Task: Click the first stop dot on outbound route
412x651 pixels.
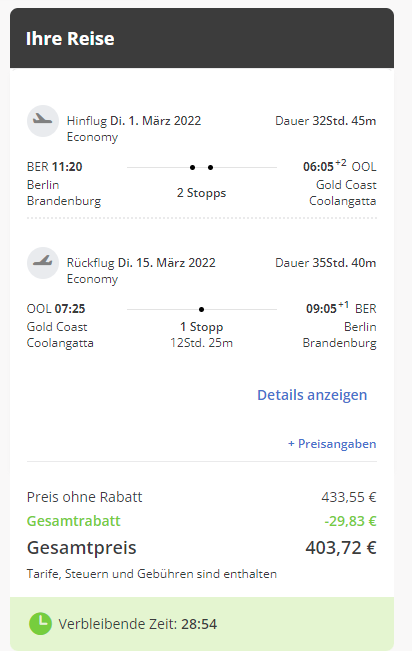Action: coord(192,167)
